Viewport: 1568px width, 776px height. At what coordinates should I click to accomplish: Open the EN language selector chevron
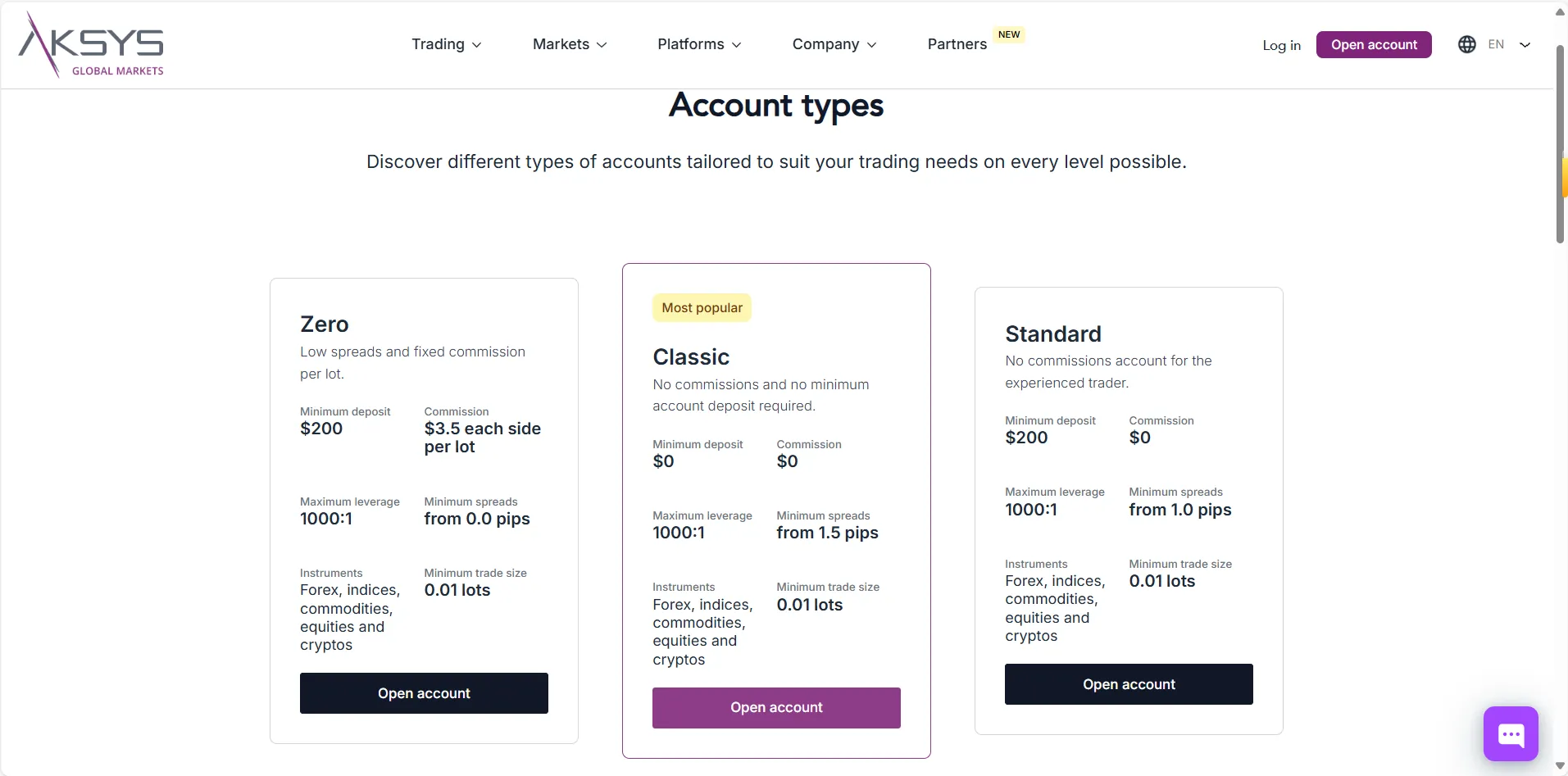pos(1525,45)
